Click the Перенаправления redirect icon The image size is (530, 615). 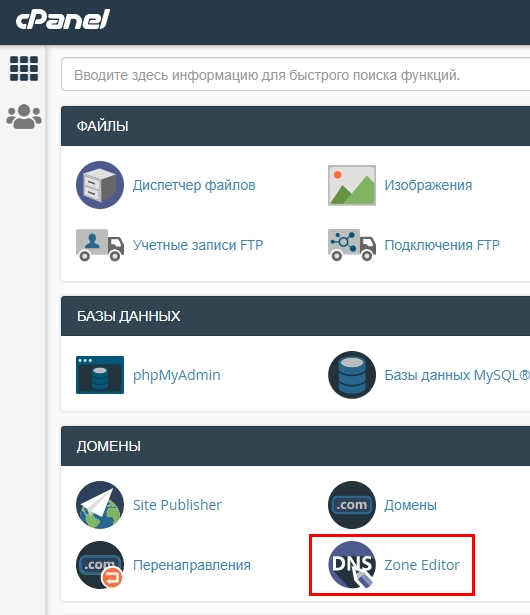(x=100, y=565)
